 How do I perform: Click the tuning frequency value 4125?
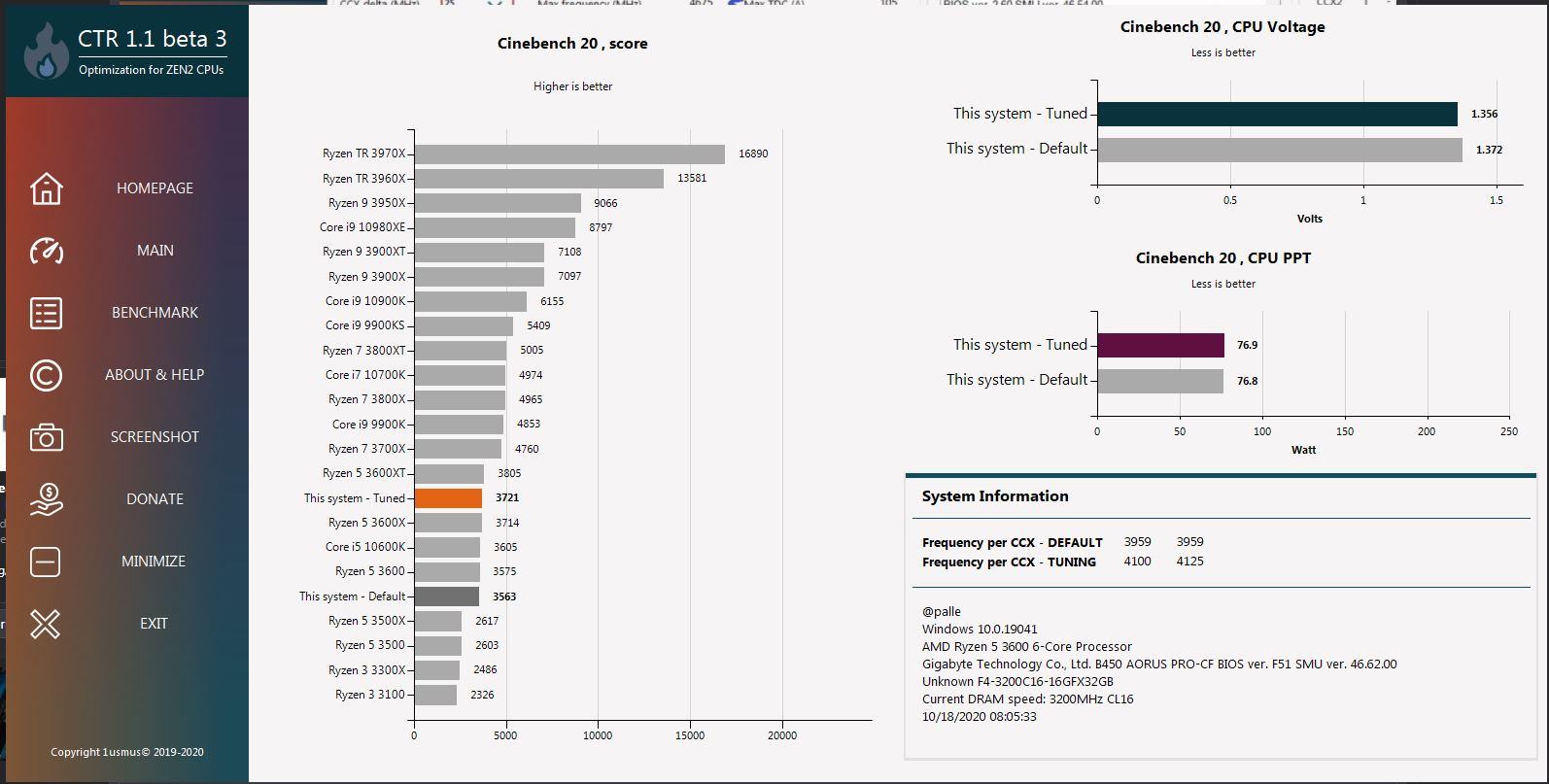click(x=1189, y=561)
